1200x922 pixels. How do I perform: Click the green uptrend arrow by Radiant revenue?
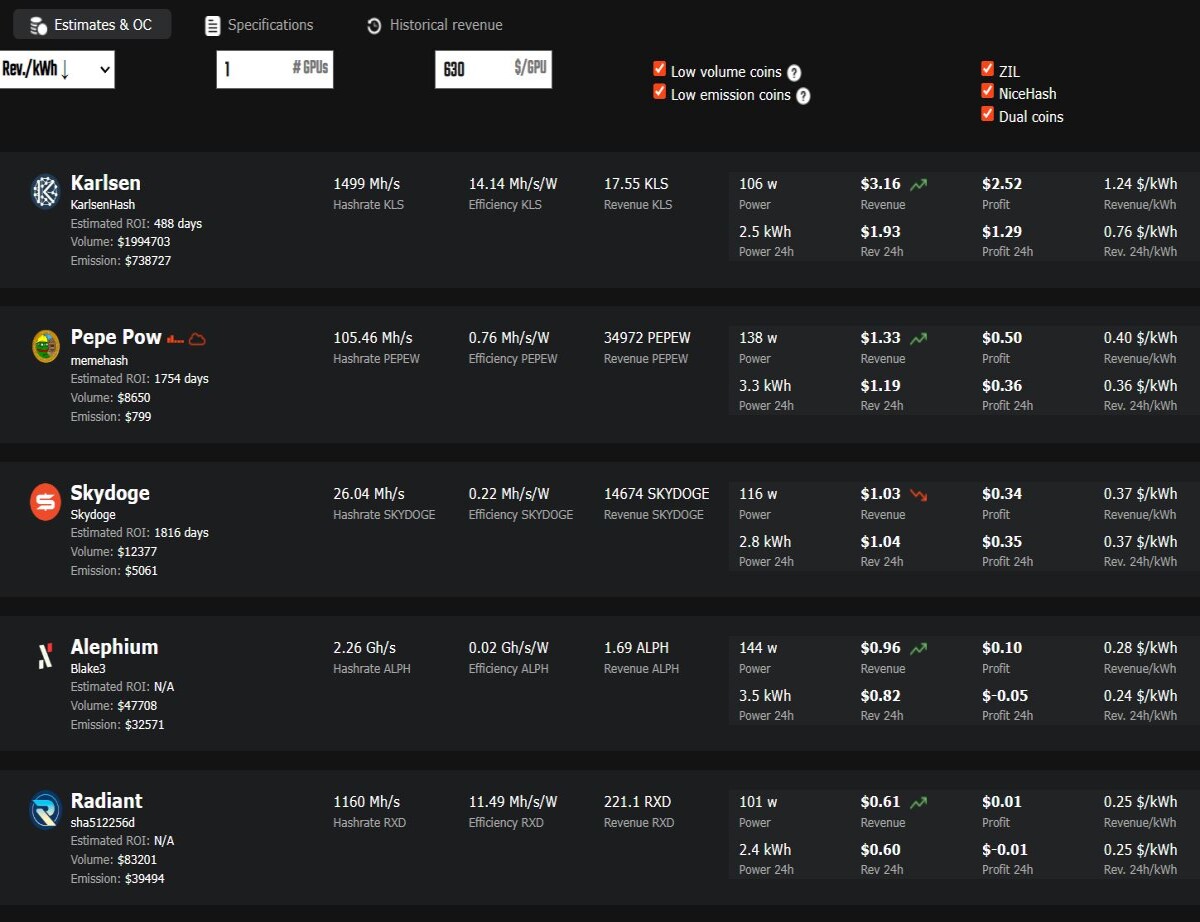[918, 802]
